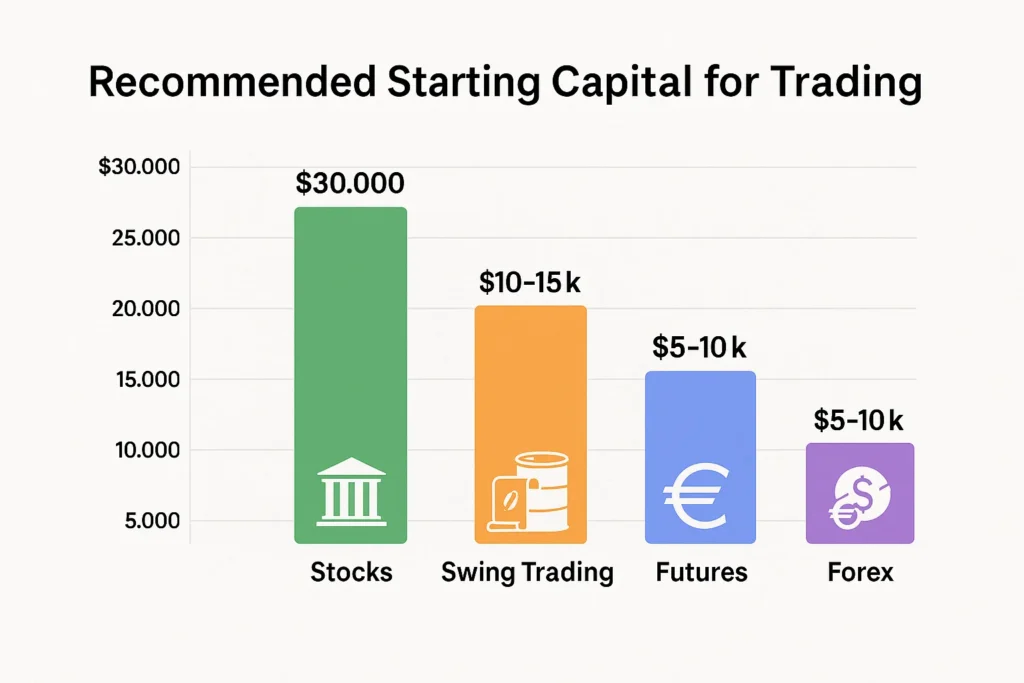
Task: Click the bank building icon in Stocks bar
Action: click(350, 492)
